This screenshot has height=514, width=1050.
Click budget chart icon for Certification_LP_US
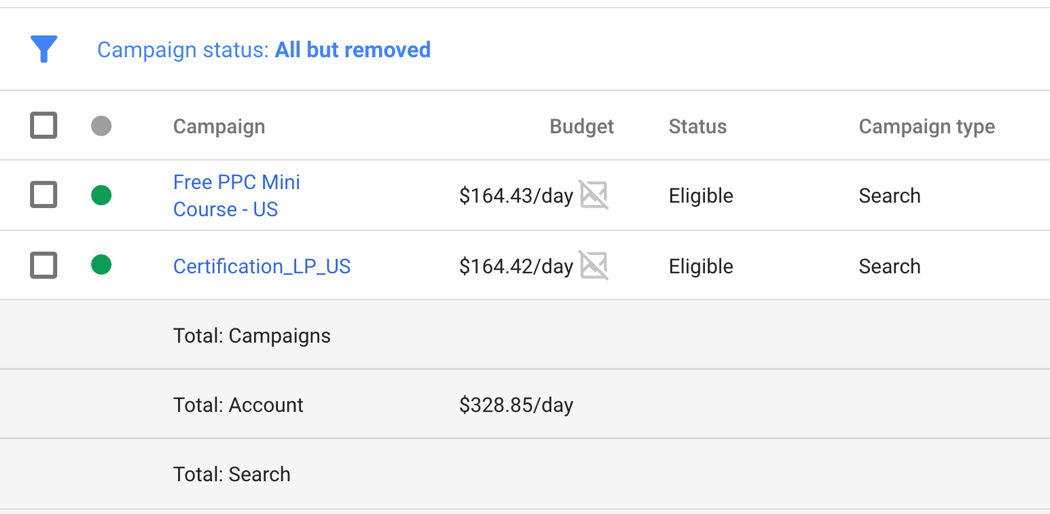[x=593, y=266]
